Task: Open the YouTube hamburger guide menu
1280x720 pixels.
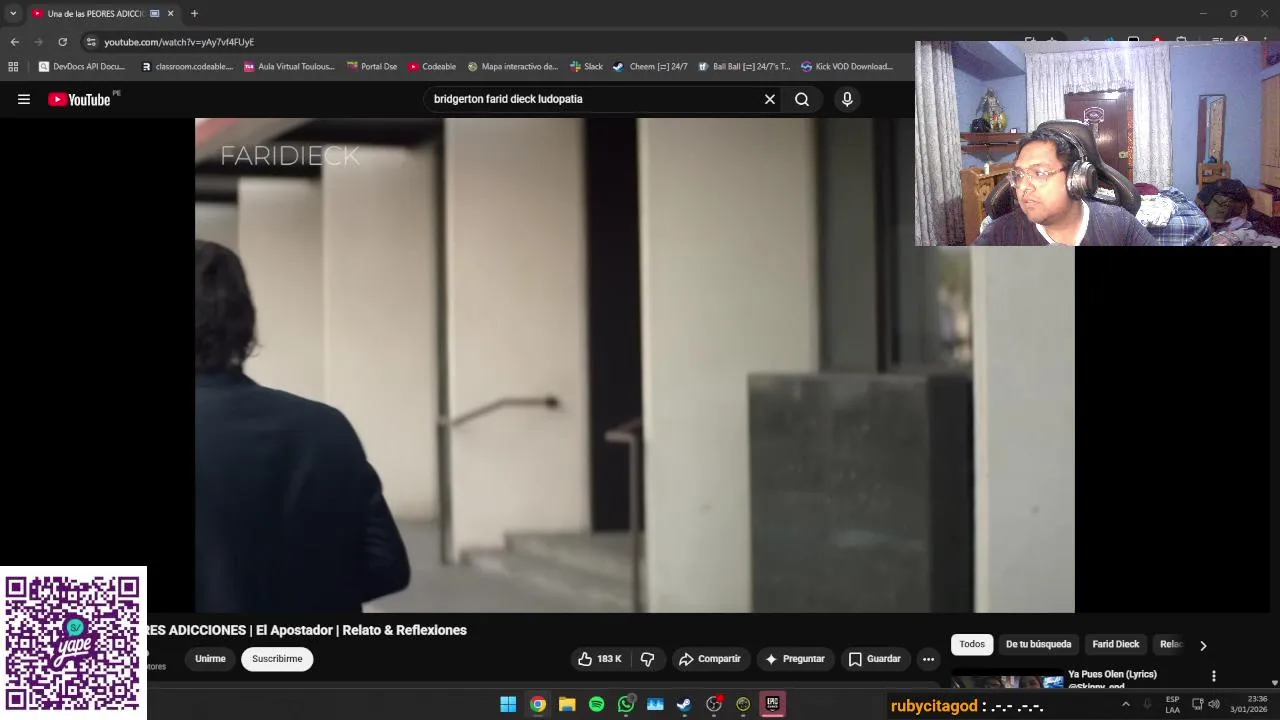Action: (x=24, y=99)
